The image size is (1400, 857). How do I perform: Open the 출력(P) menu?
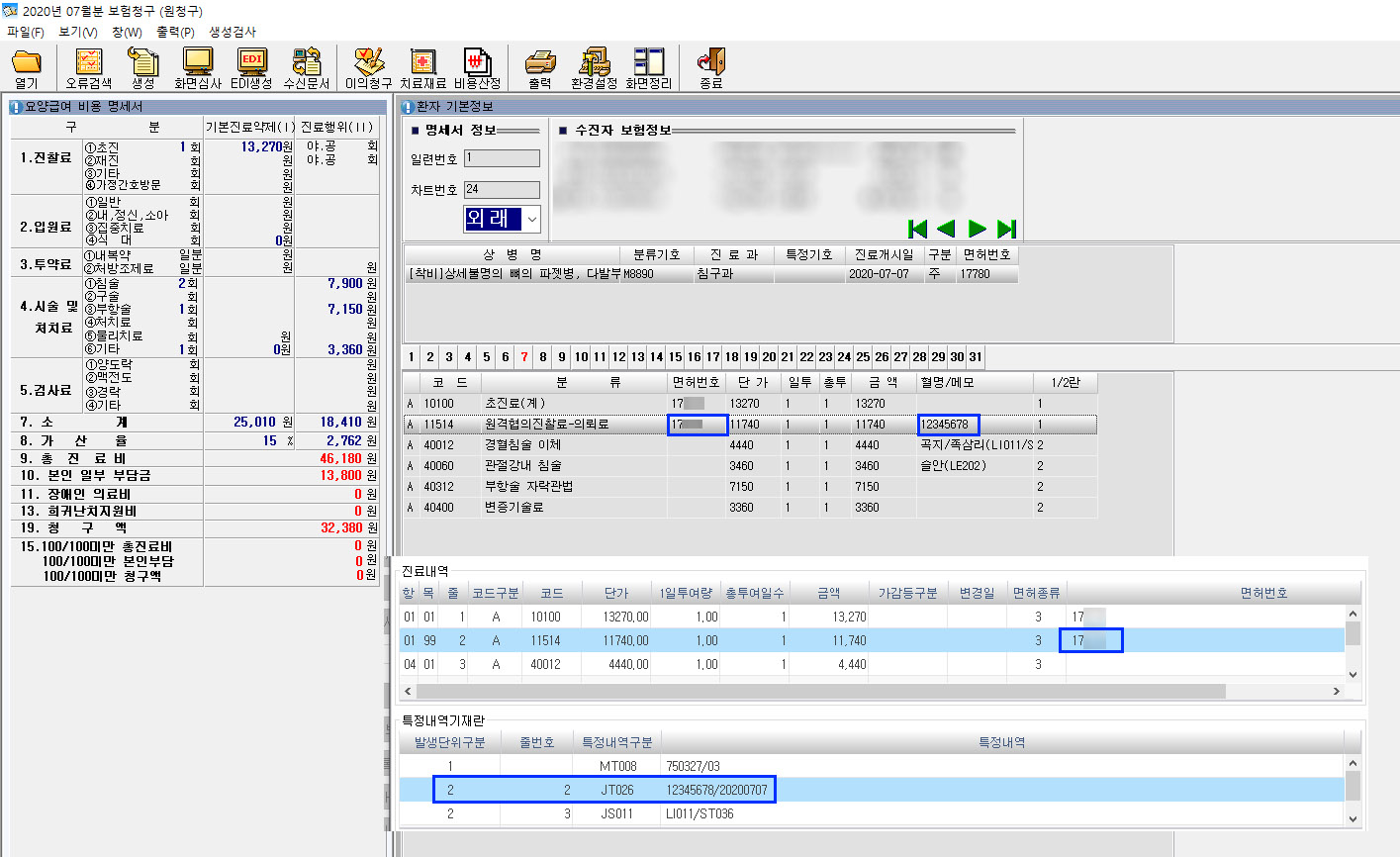[x=175, y=32]
